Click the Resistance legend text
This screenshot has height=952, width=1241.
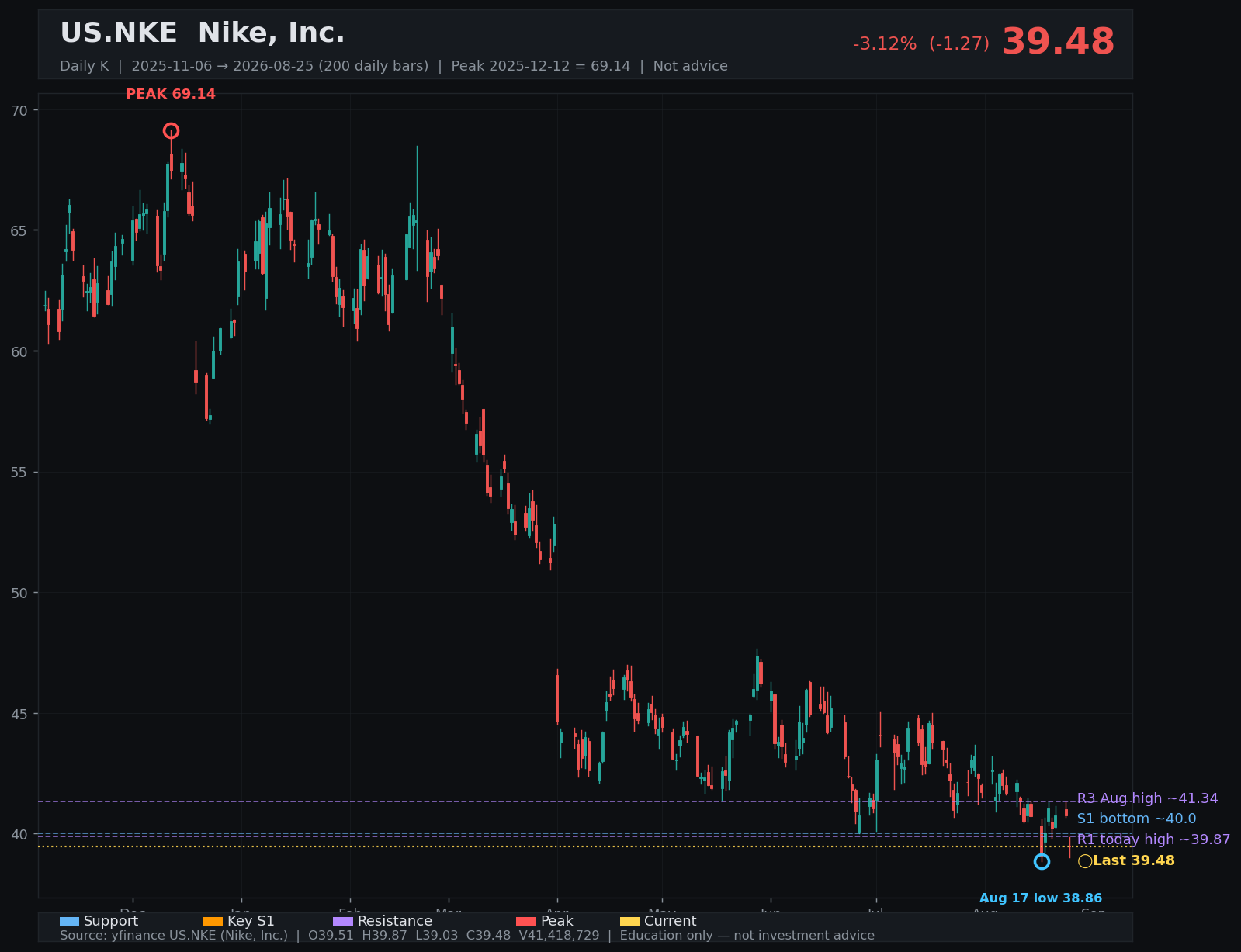[x=395, y=921]
